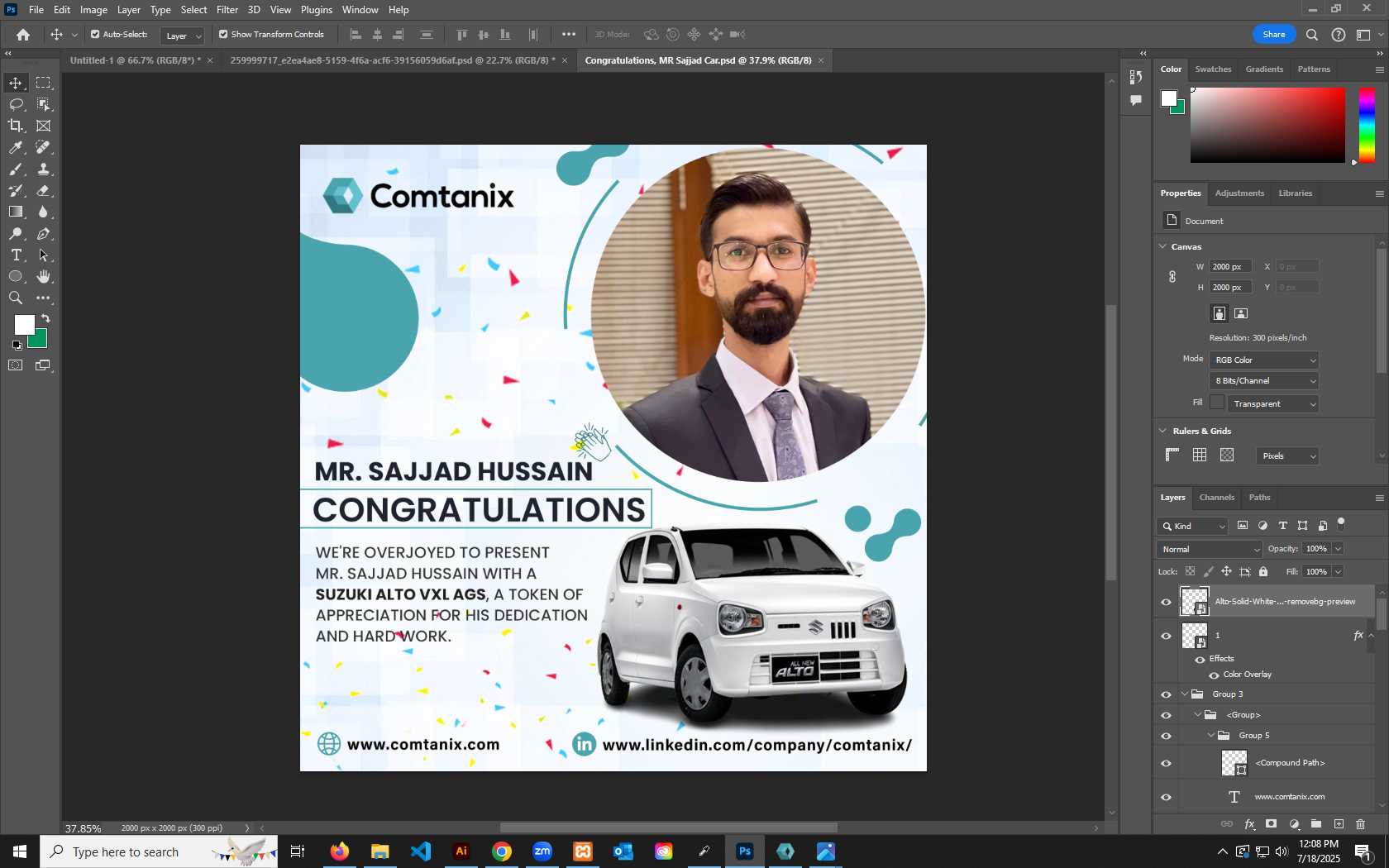Hide layer named 1
Image resolution: width=1389 pixels, height=868 pixels.
[1167, 636]
